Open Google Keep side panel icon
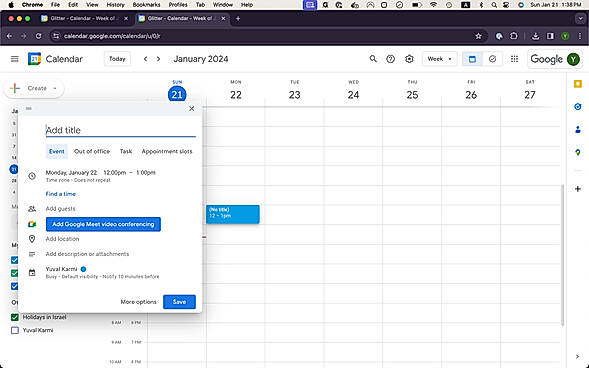This screenshot has height=368, width=589. click(x=578, y=84)
